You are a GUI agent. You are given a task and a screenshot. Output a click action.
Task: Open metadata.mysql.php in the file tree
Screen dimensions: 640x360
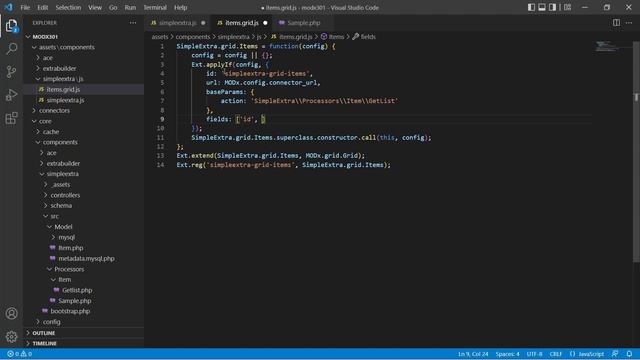click(83, 258)
